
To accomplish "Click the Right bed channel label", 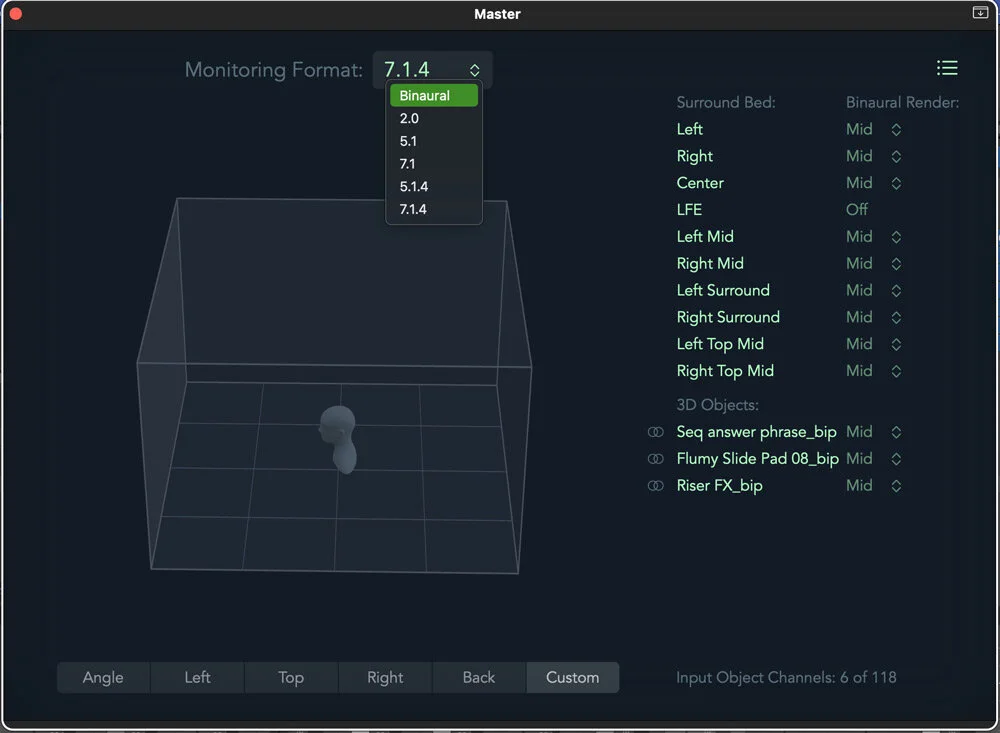I will (x=695, y=156).
